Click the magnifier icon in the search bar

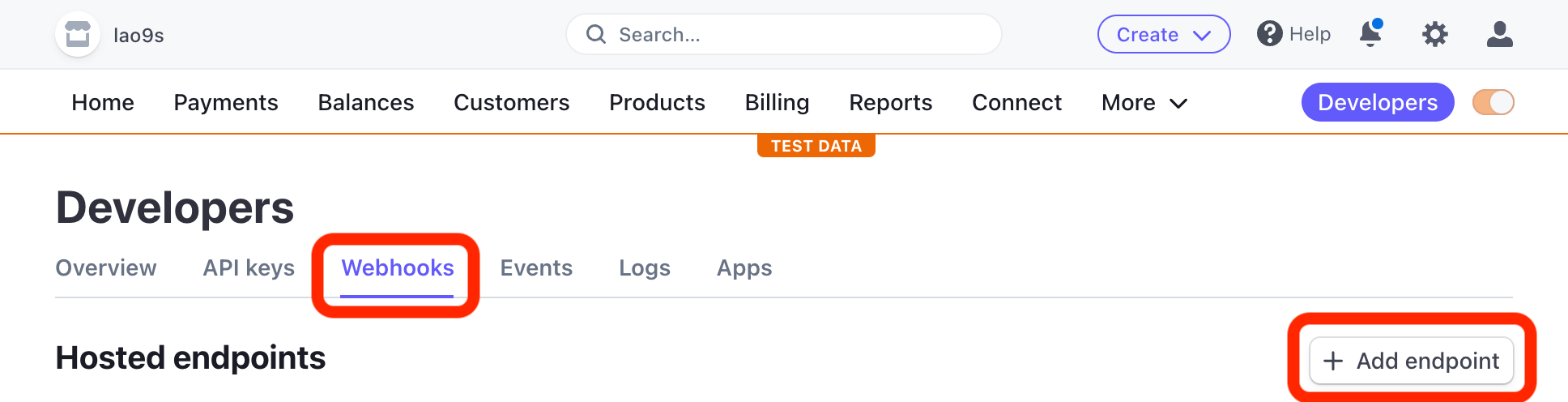pyautogui.click(x=596, y=34)
